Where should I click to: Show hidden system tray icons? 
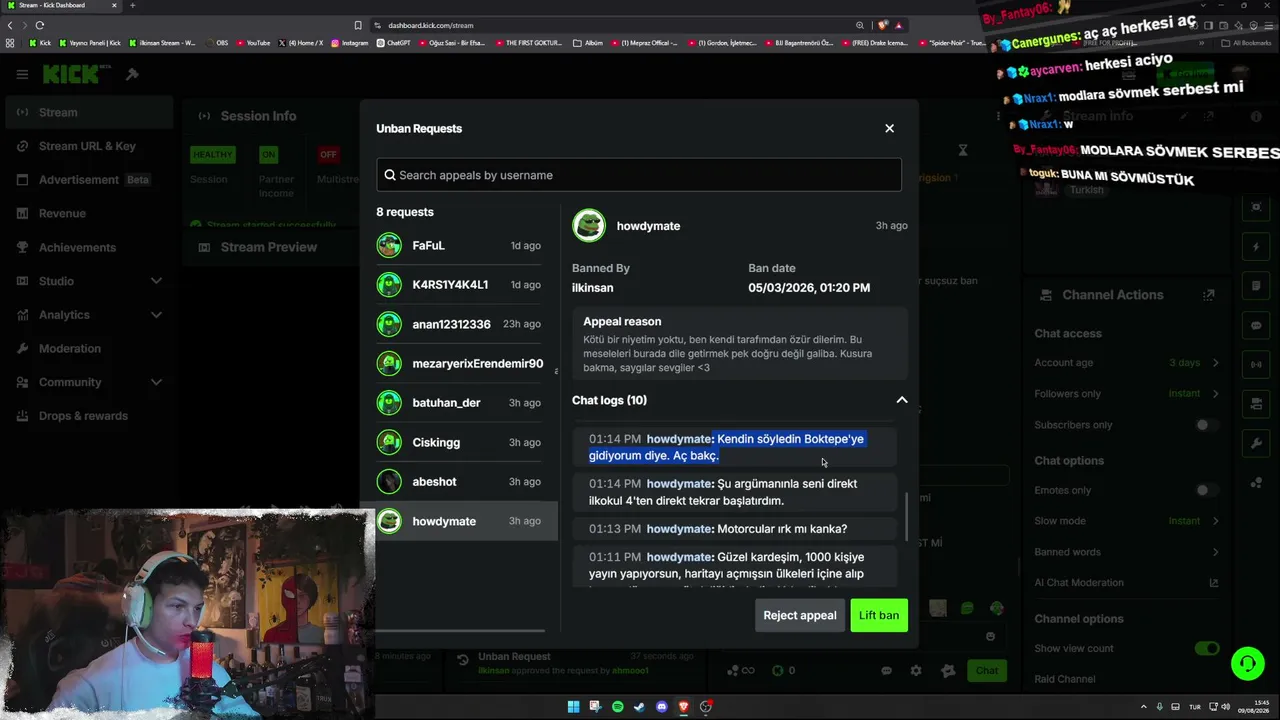[x=1143, y=707]
